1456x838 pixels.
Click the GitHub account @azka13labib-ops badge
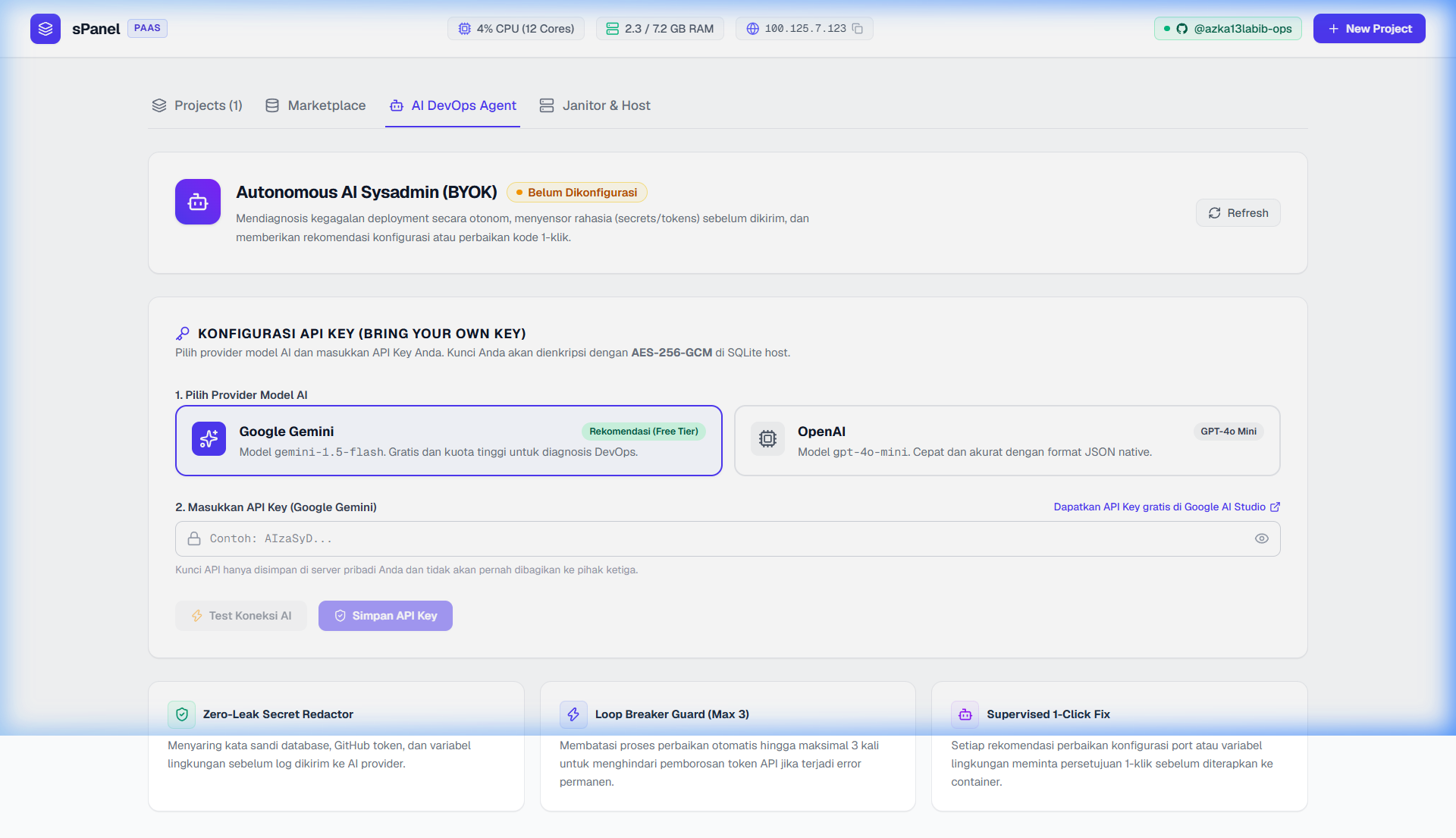[x=1228, y=29]
